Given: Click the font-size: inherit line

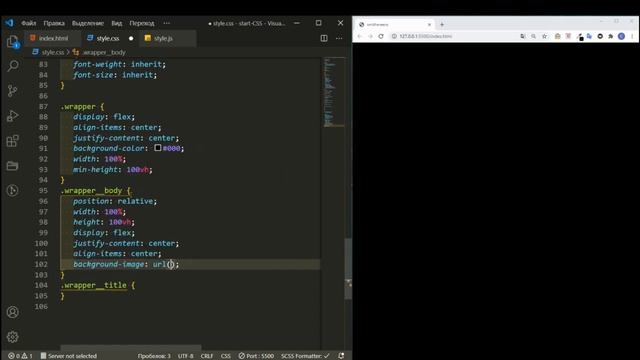Looking at the screenshot, I should pos(115,75).
